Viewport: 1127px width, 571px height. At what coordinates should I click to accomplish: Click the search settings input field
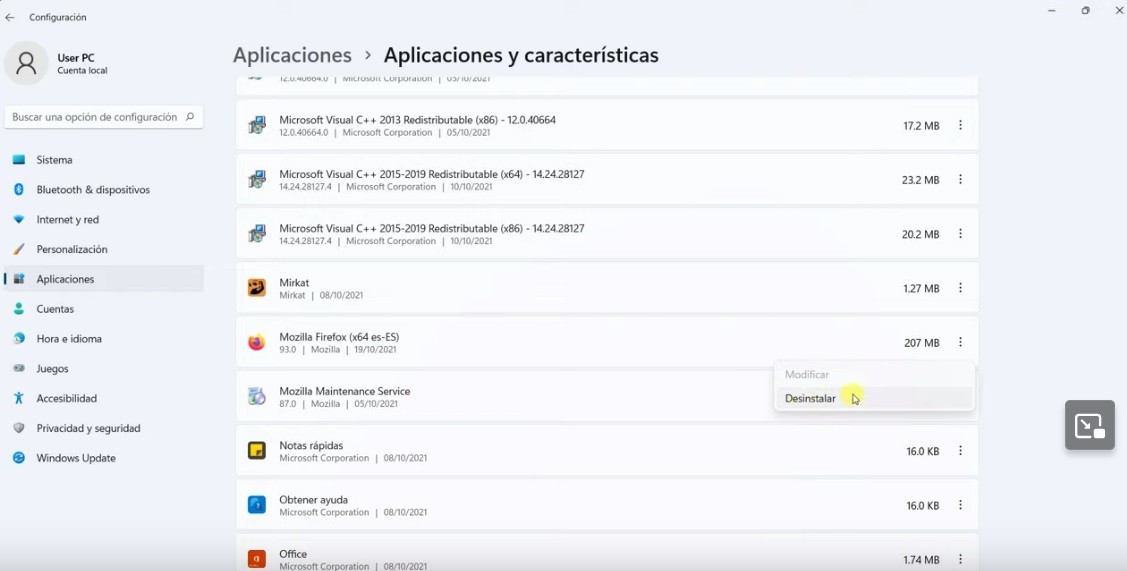[x=104, y=117]
